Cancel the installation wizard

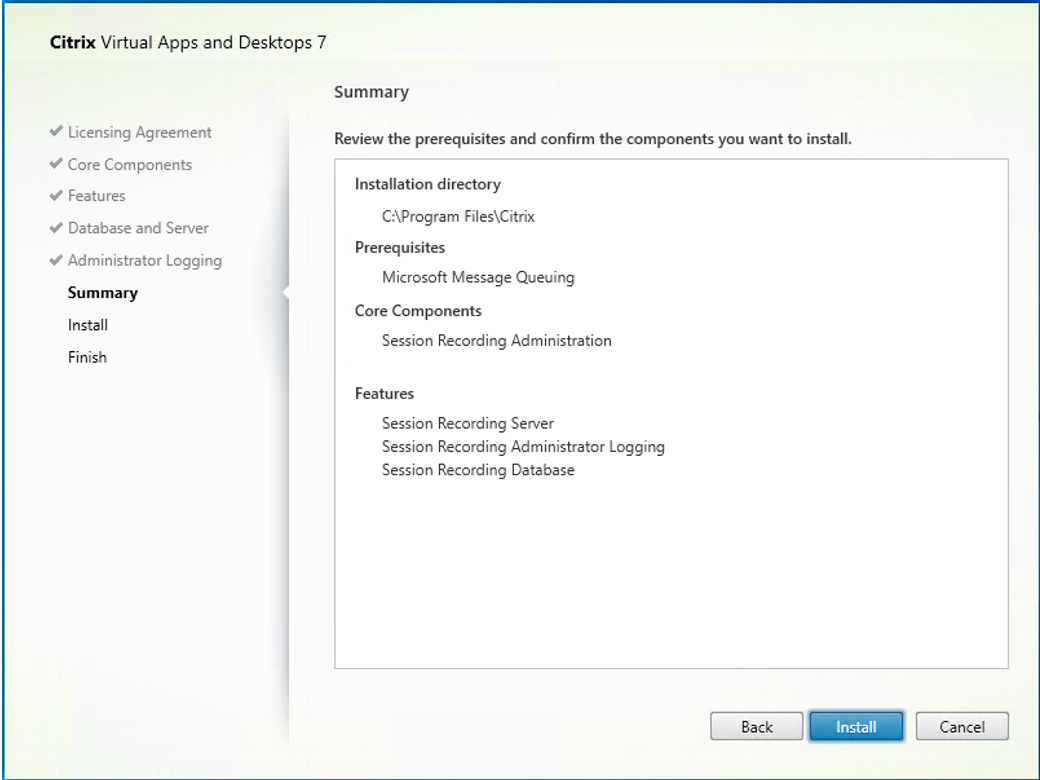(961, 727)
